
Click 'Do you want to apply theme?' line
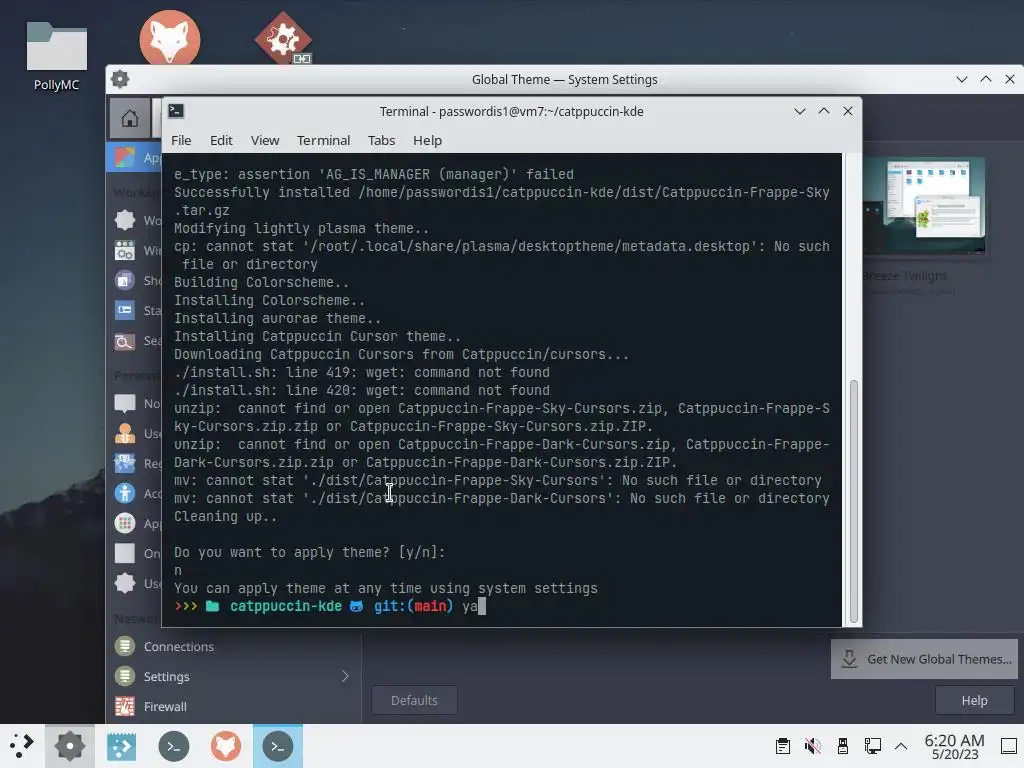(310, 552)
